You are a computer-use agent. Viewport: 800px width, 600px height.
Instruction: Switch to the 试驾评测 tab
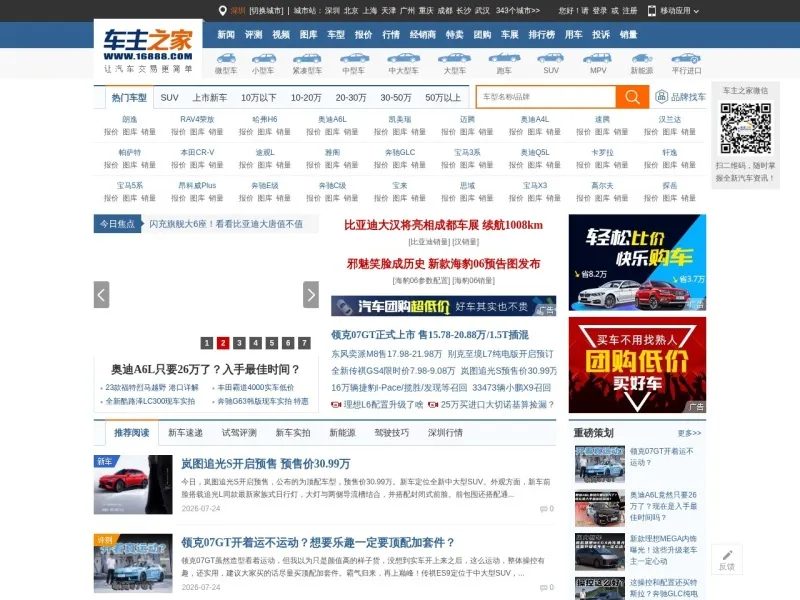239,433
